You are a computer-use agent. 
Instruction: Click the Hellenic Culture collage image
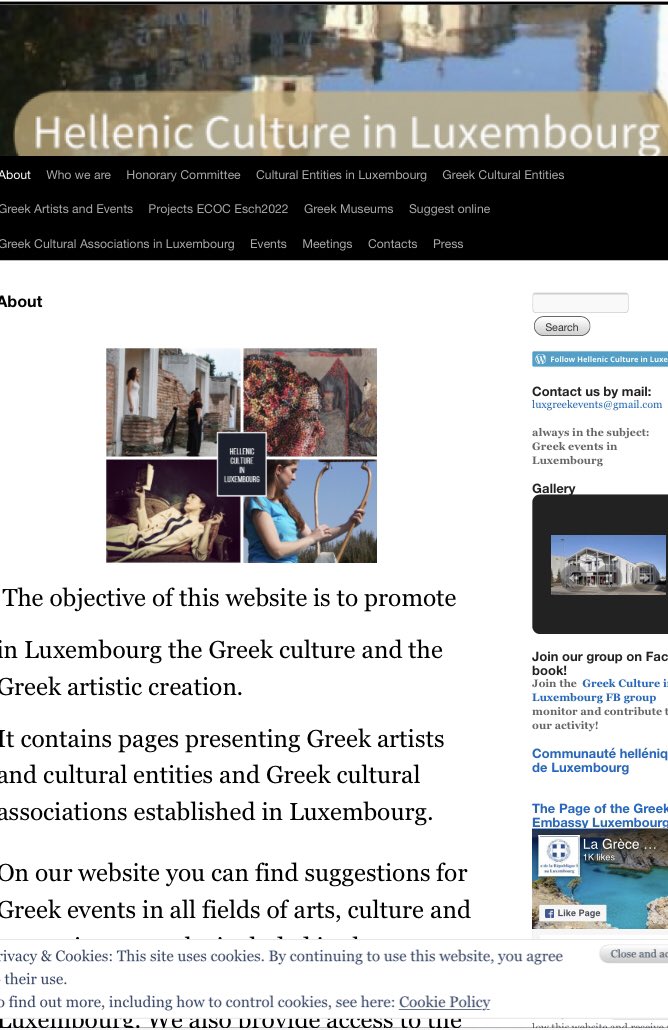tap(242, 455)
